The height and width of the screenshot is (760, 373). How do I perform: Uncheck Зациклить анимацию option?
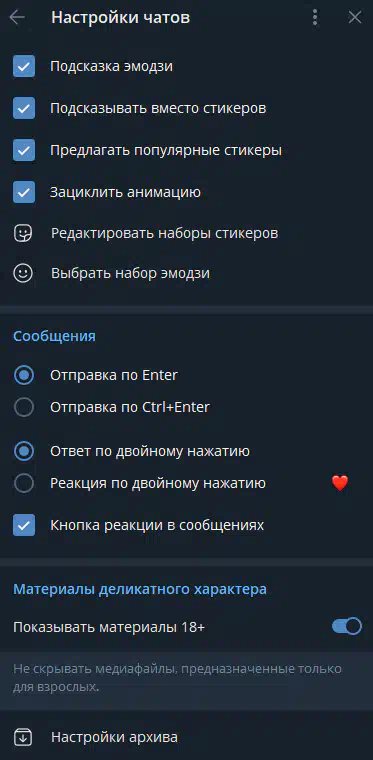[24, 192]
